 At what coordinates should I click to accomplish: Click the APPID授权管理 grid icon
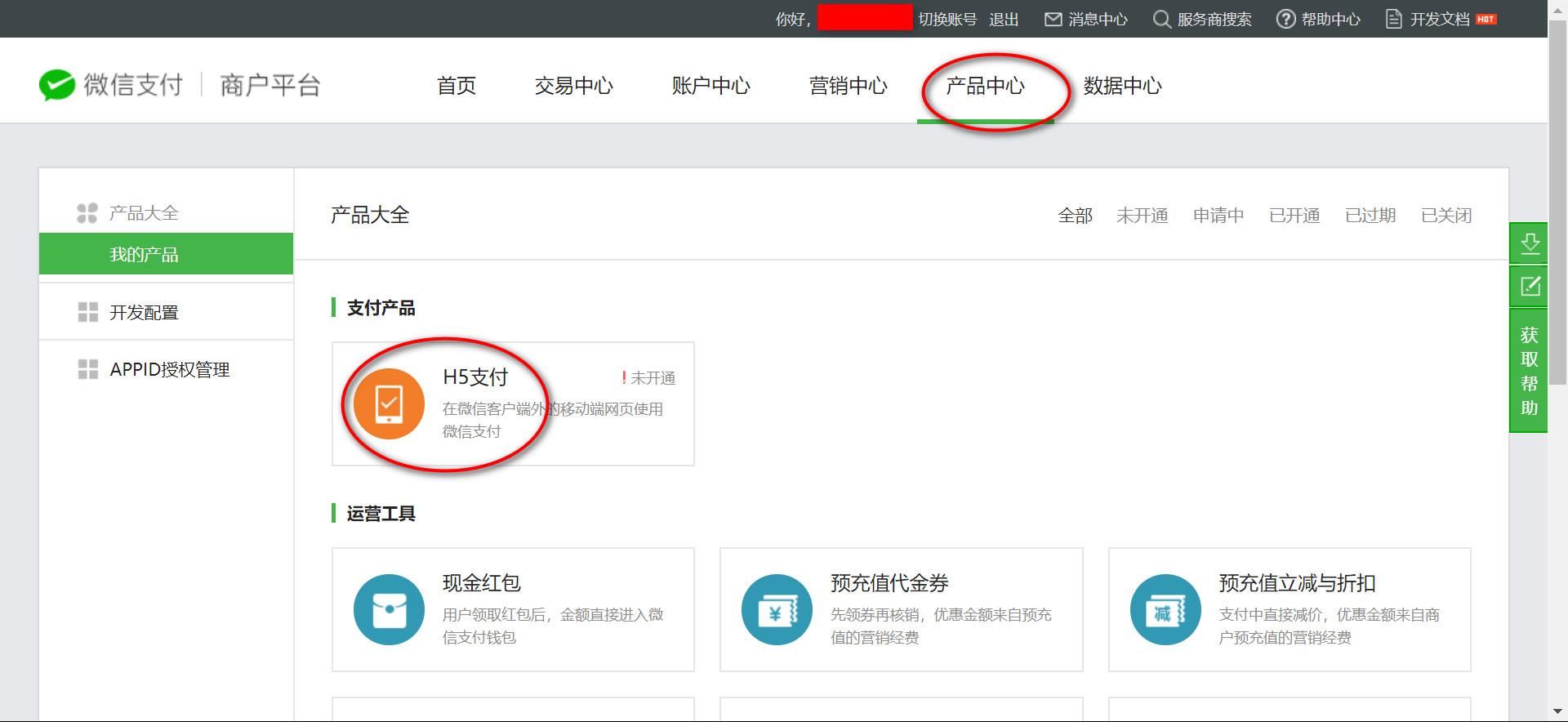pyautogui.click(x=88, y=369)
